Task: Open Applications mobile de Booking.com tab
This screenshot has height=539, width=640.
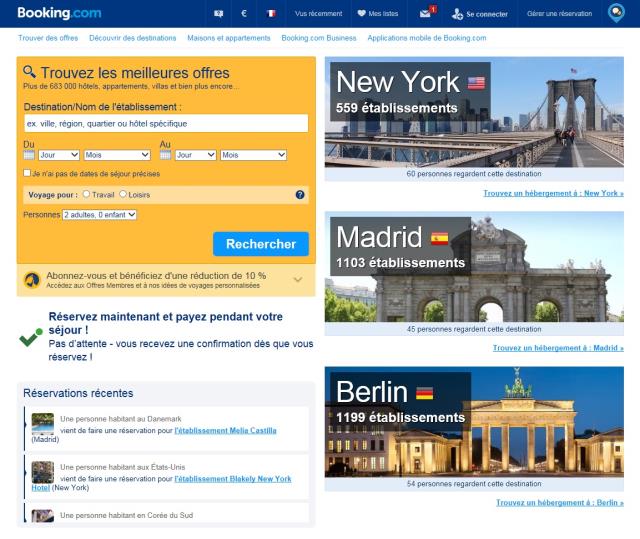Action: 427,38
